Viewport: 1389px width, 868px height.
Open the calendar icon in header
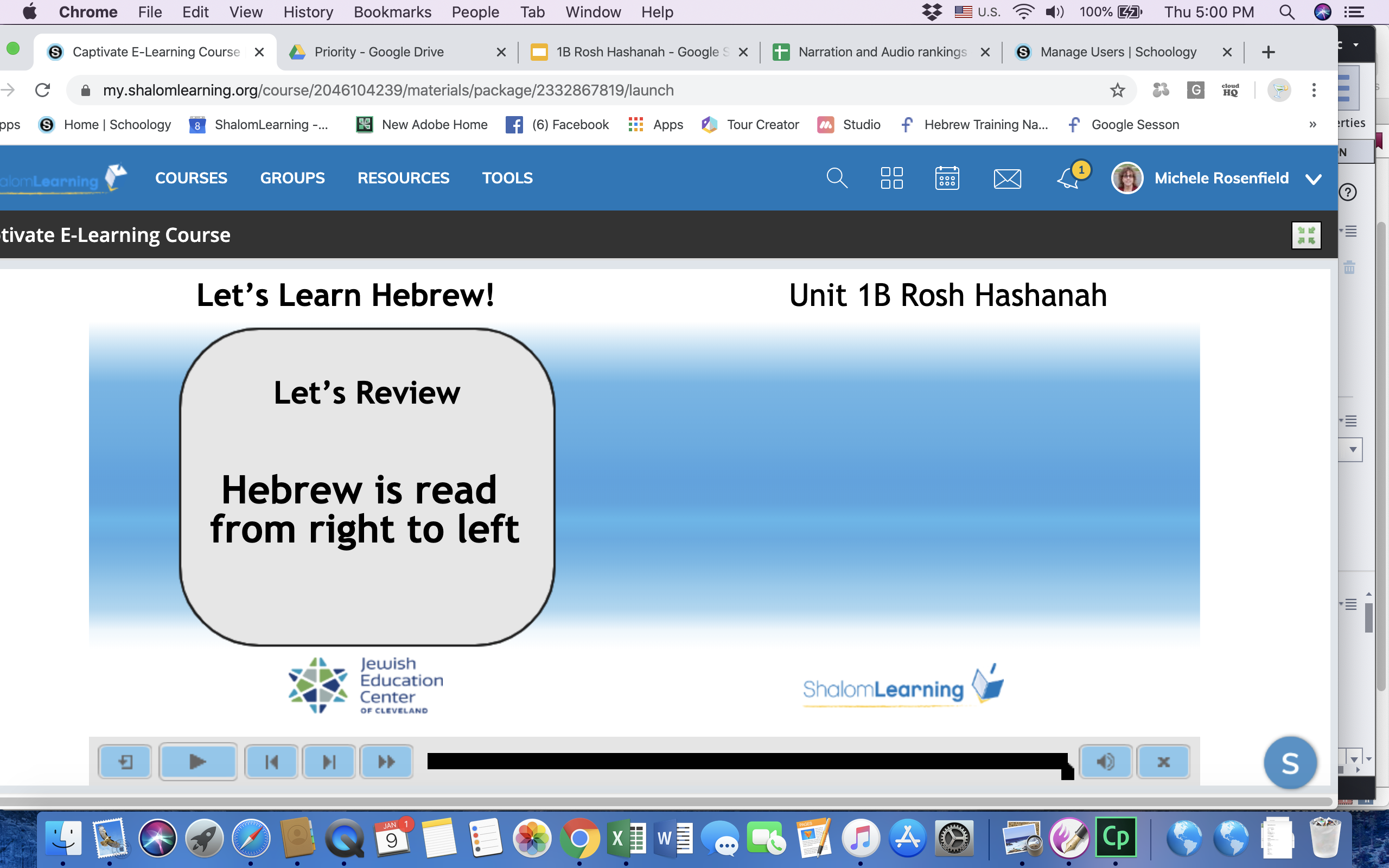point(946,178)
